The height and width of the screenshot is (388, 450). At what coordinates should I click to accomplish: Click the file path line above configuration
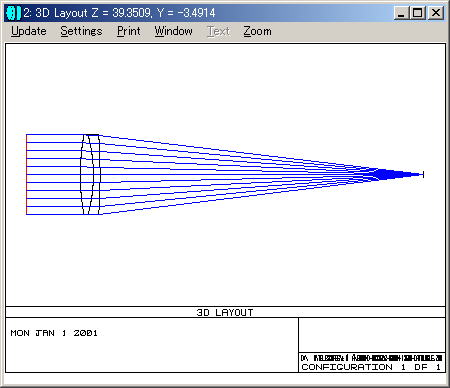point(371,358)
